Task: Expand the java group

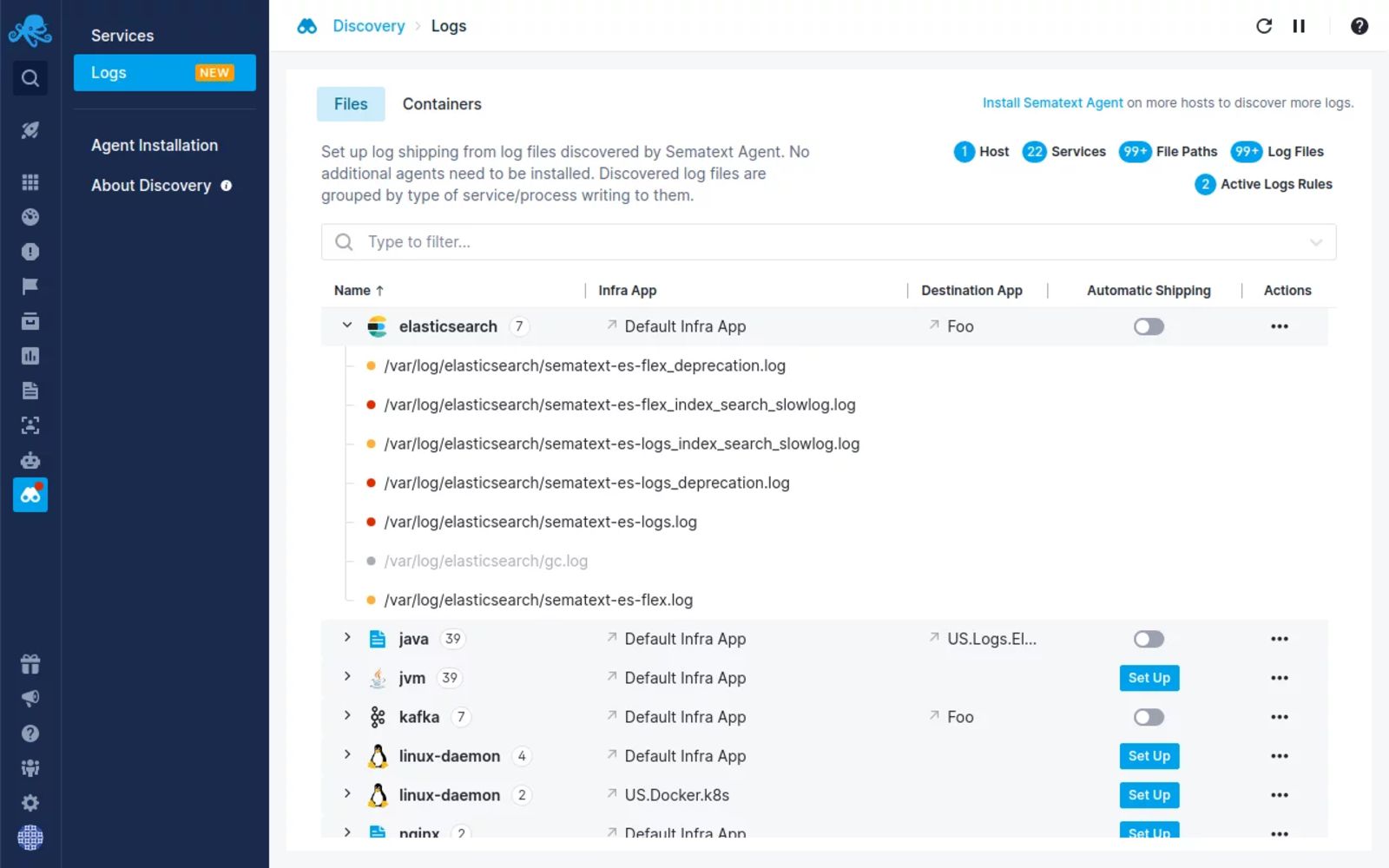Action: 347,638
